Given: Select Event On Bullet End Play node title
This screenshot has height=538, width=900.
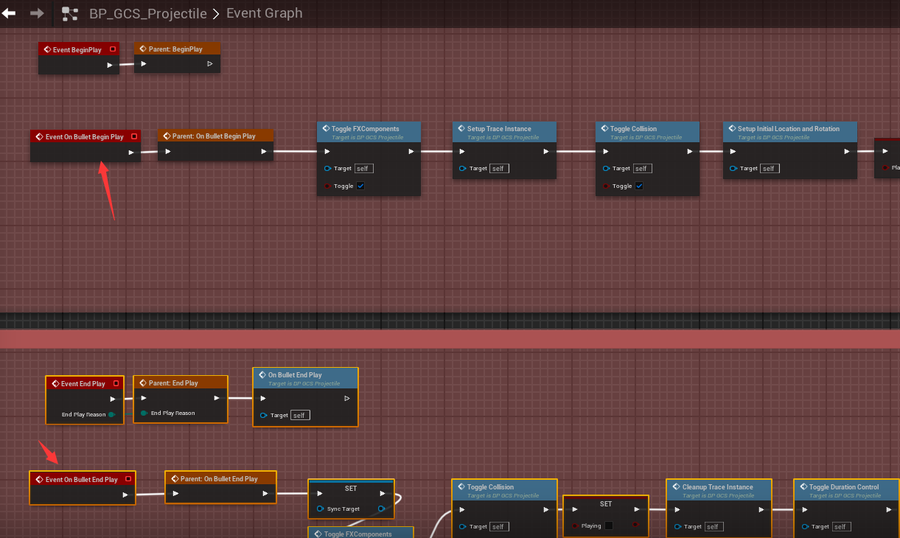Looking at the screenshot, I should [x=82, y=479].
